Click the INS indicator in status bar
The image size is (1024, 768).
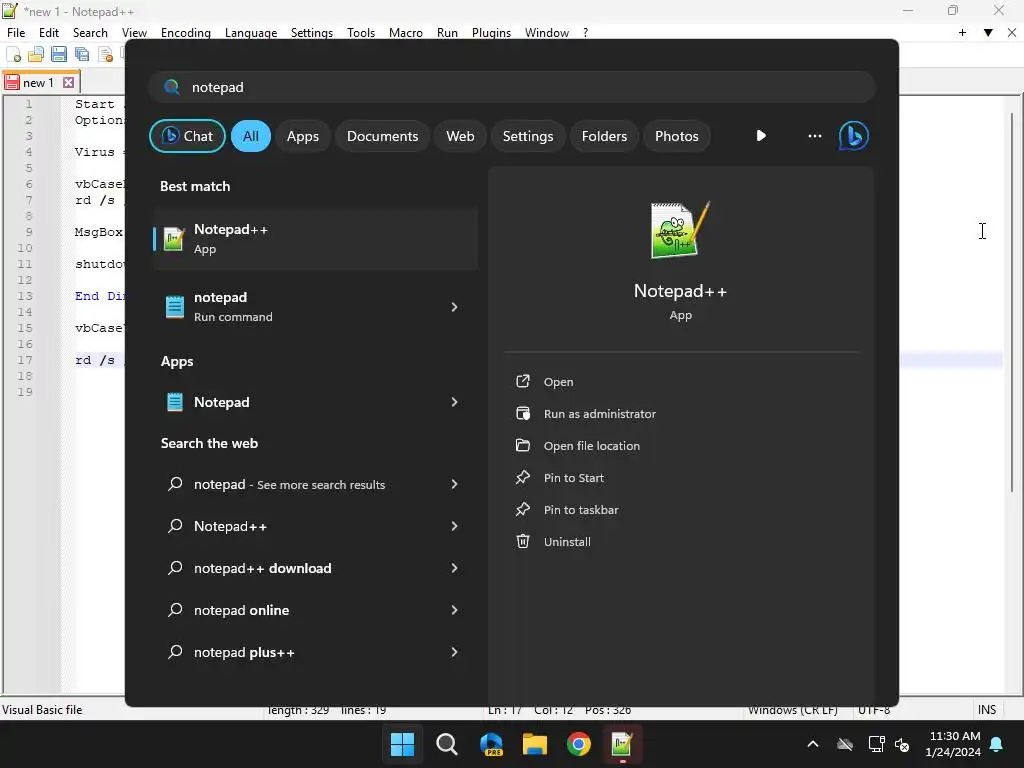click(987, 710)
